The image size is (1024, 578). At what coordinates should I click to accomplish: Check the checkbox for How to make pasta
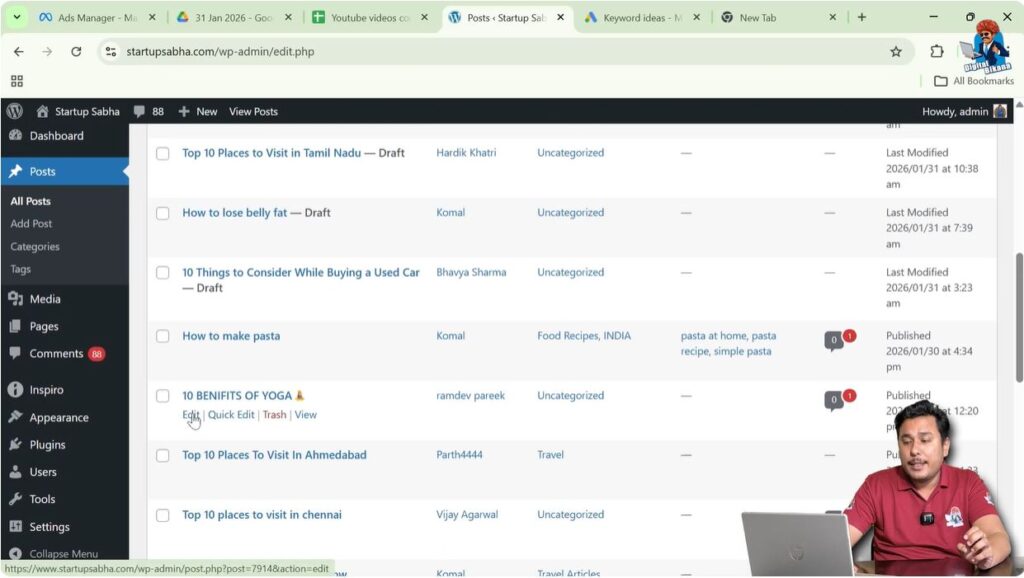(x=163, y=336)
